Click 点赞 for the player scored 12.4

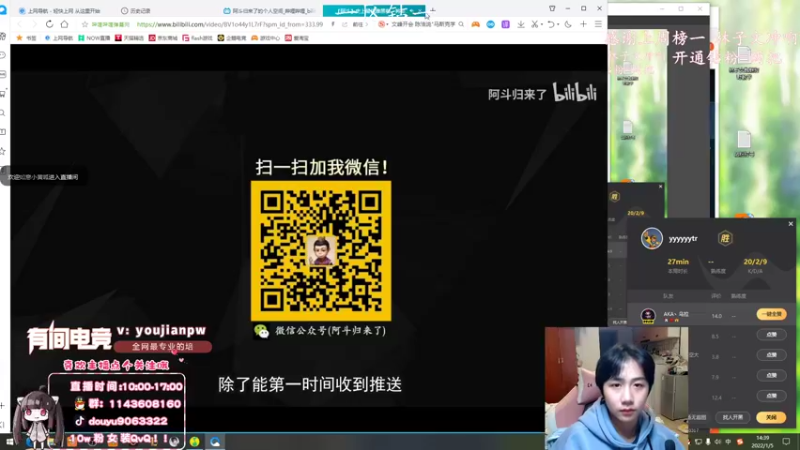pyautogui.click(x=771, y=395)
